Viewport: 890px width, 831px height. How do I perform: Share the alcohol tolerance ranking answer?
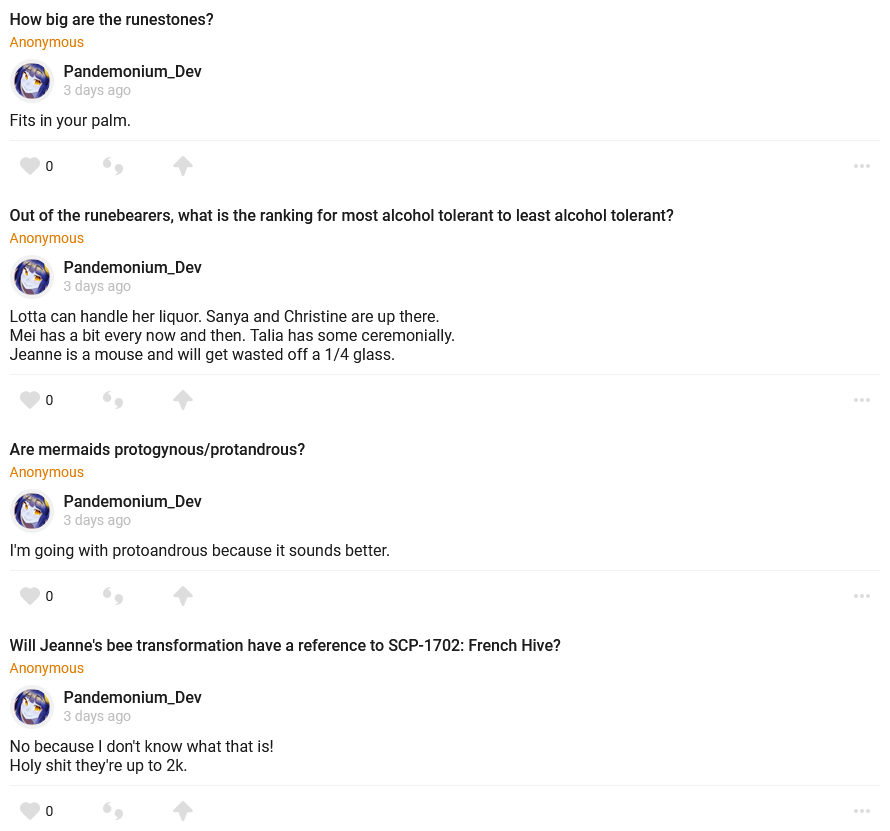[x=182, y=400]
